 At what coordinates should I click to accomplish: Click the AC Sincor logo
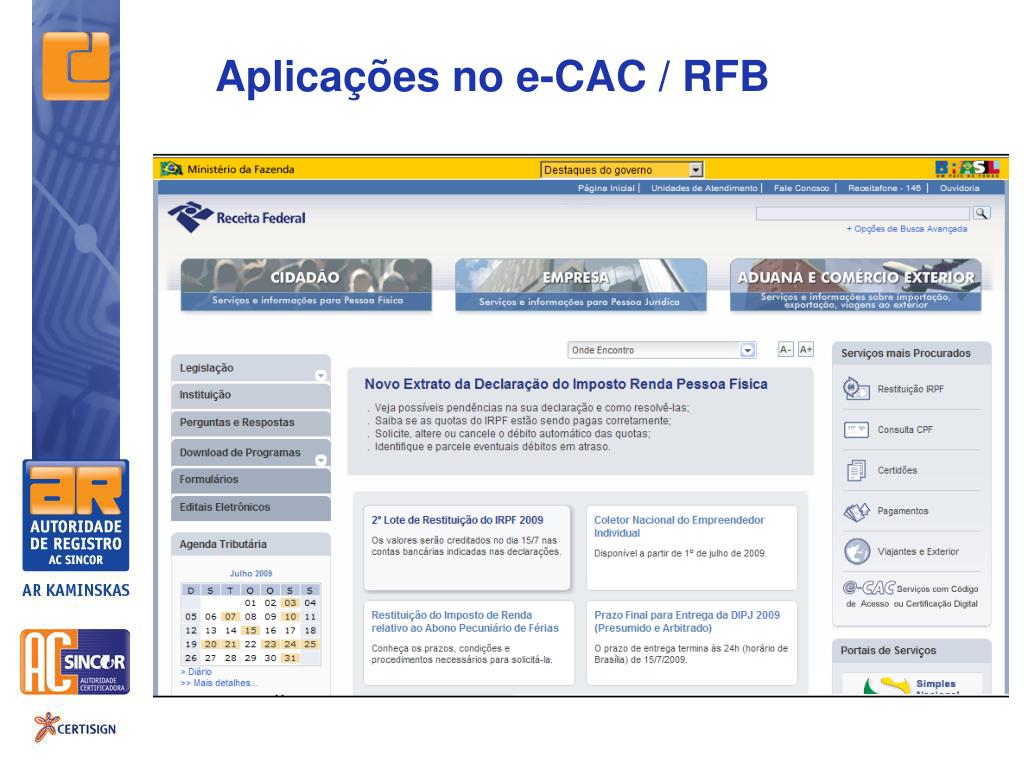click(75, 661)
